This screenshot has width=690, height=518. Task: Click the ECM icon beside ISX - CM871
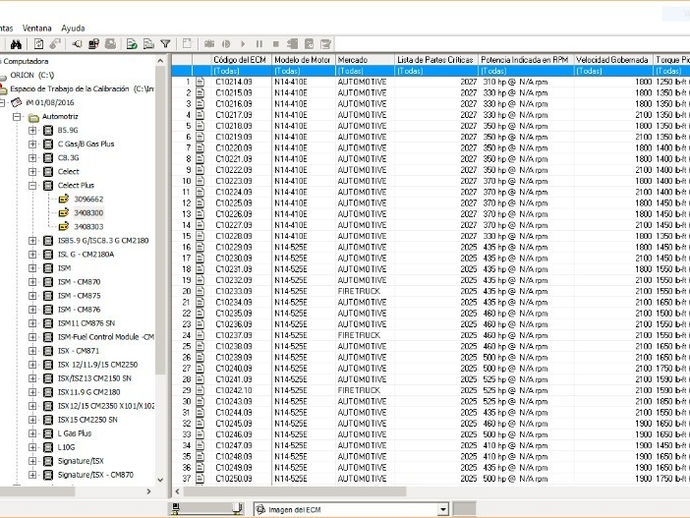point(48,351)
